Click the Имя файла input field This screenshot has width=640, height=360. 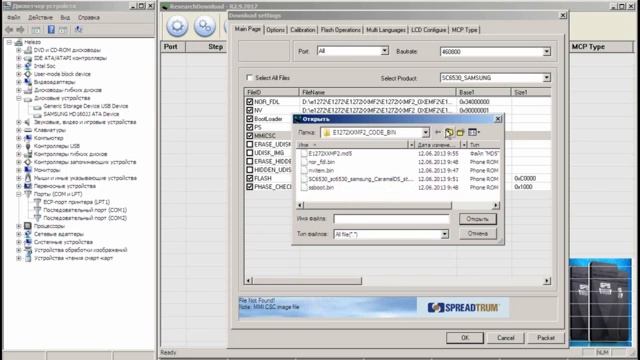(391, 219)
